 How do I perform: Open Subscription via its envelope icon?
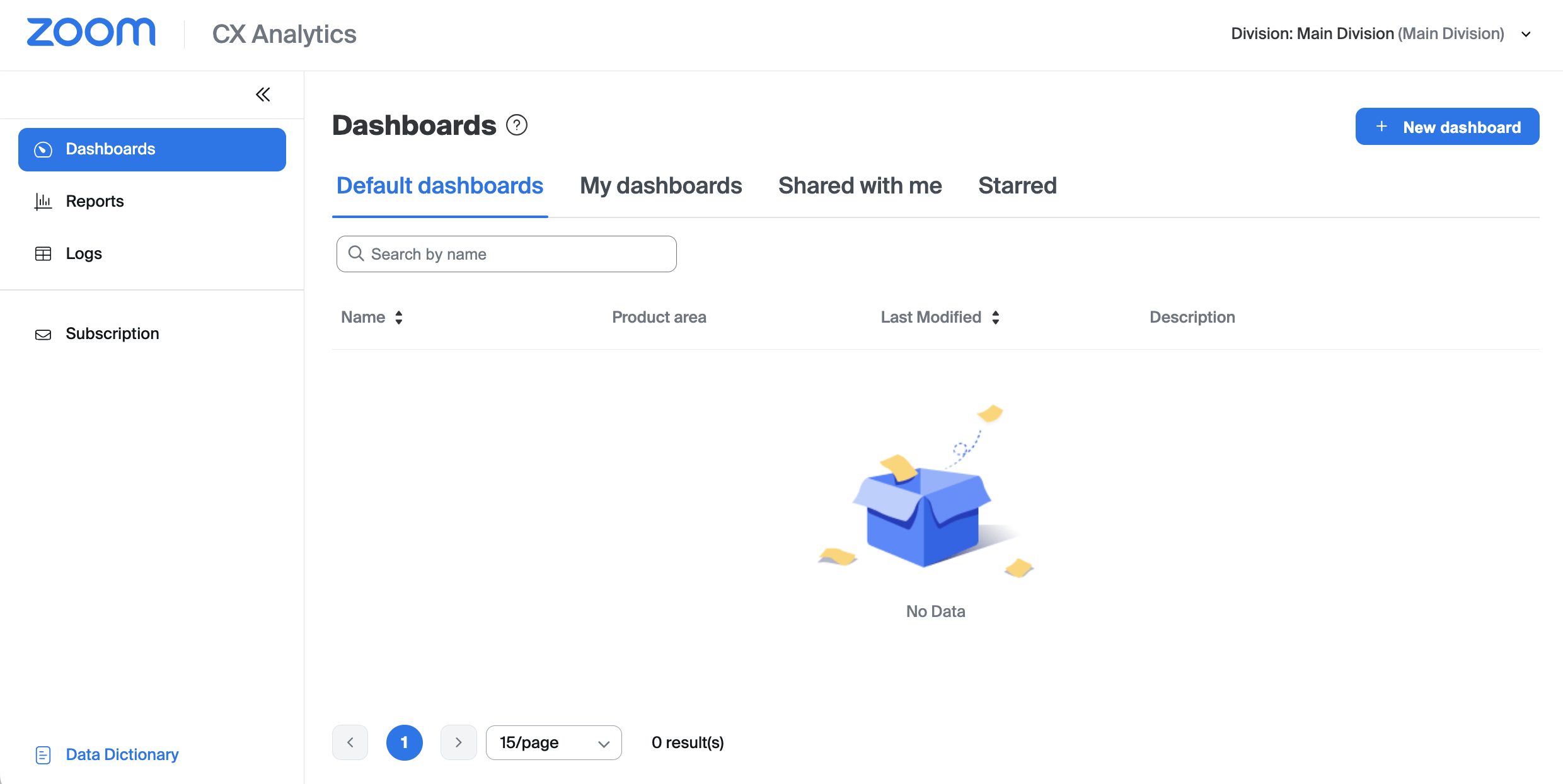(x=42, y=334)
